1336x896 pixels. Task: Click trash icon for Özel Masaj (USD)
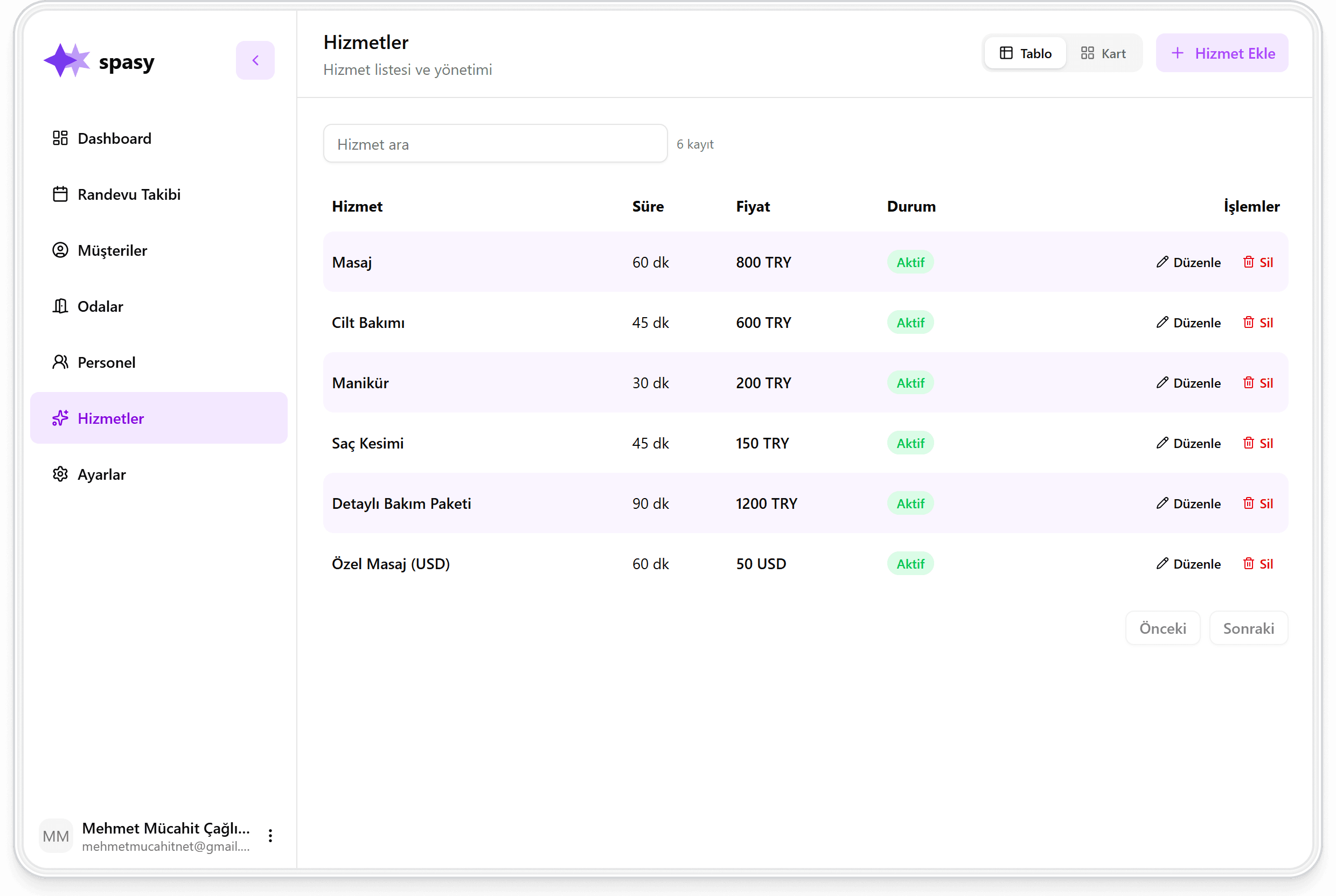click(x=1249, y=563)
